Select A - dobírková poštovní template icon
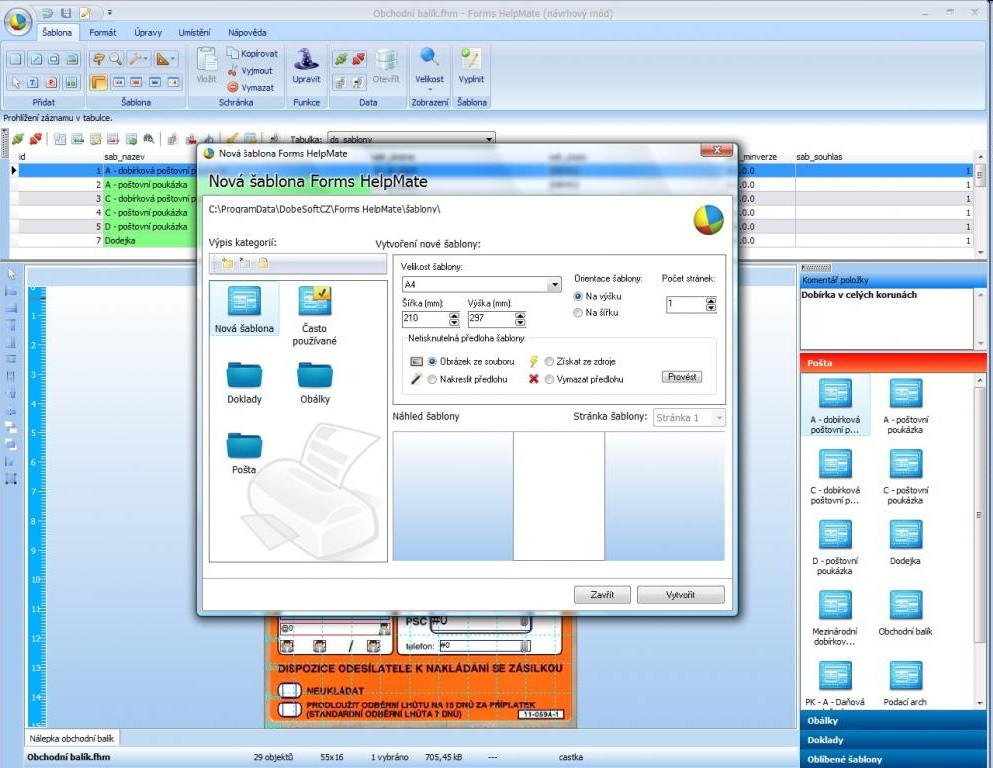Viewport: 993px width, 768px height. point(835,393)
